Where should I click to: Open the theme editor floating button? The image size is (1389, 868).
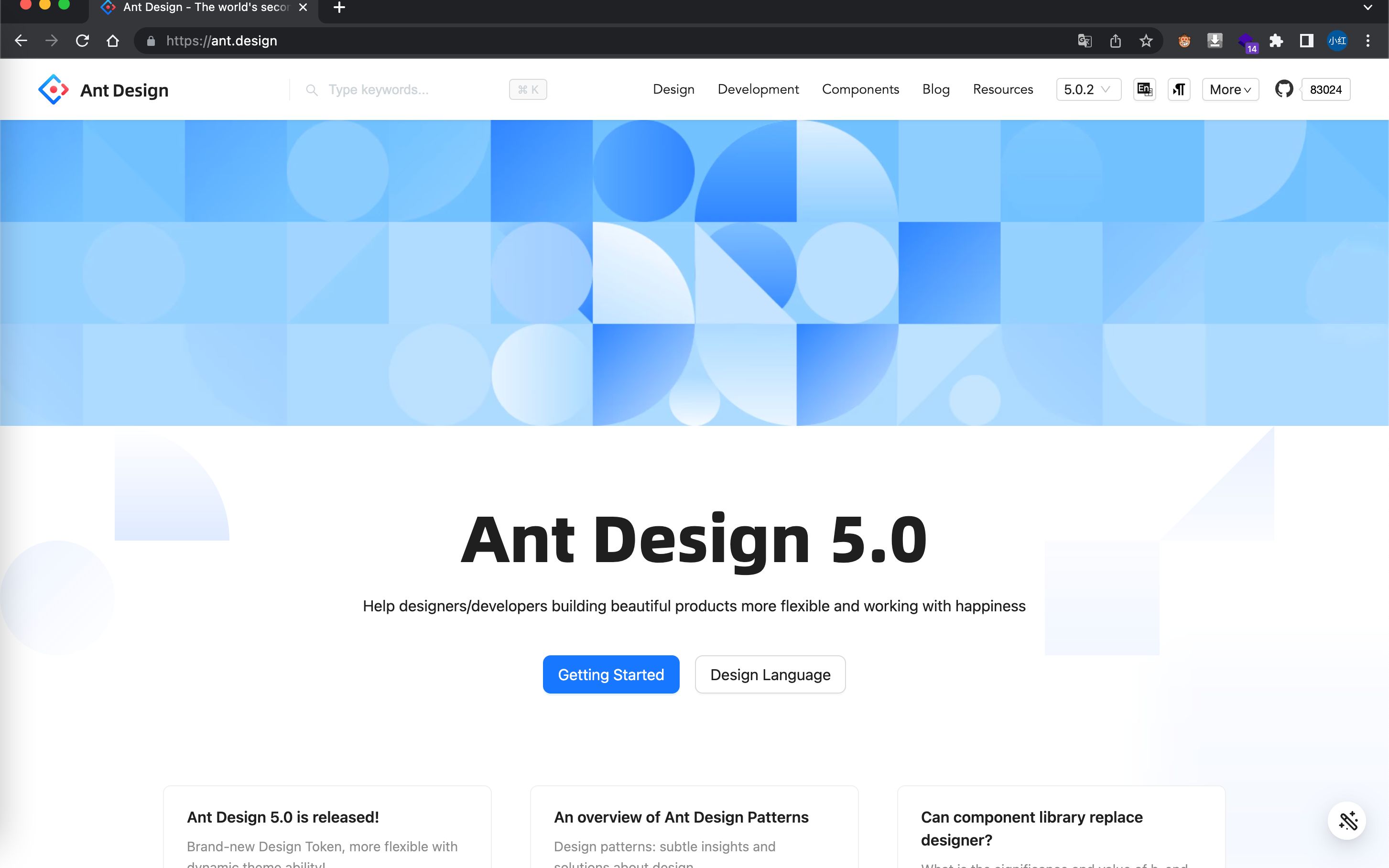1346,820
